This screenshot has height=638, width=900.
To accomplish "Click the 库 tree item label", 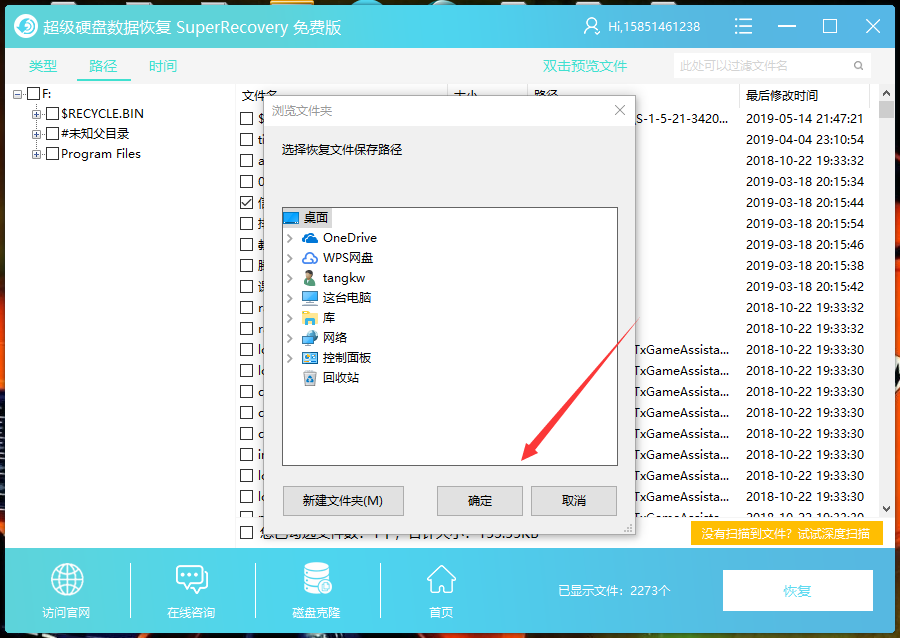I will 329,318.
